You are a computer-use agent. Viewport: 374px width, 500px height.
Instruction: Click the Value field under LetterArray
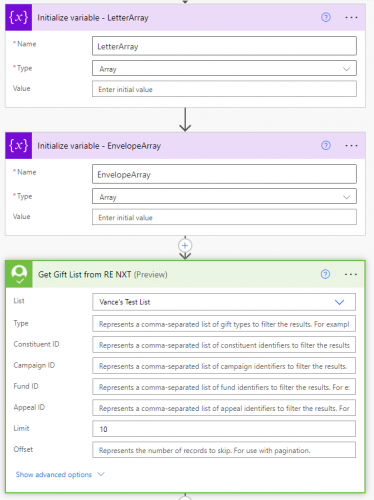(x=224, y=89)
